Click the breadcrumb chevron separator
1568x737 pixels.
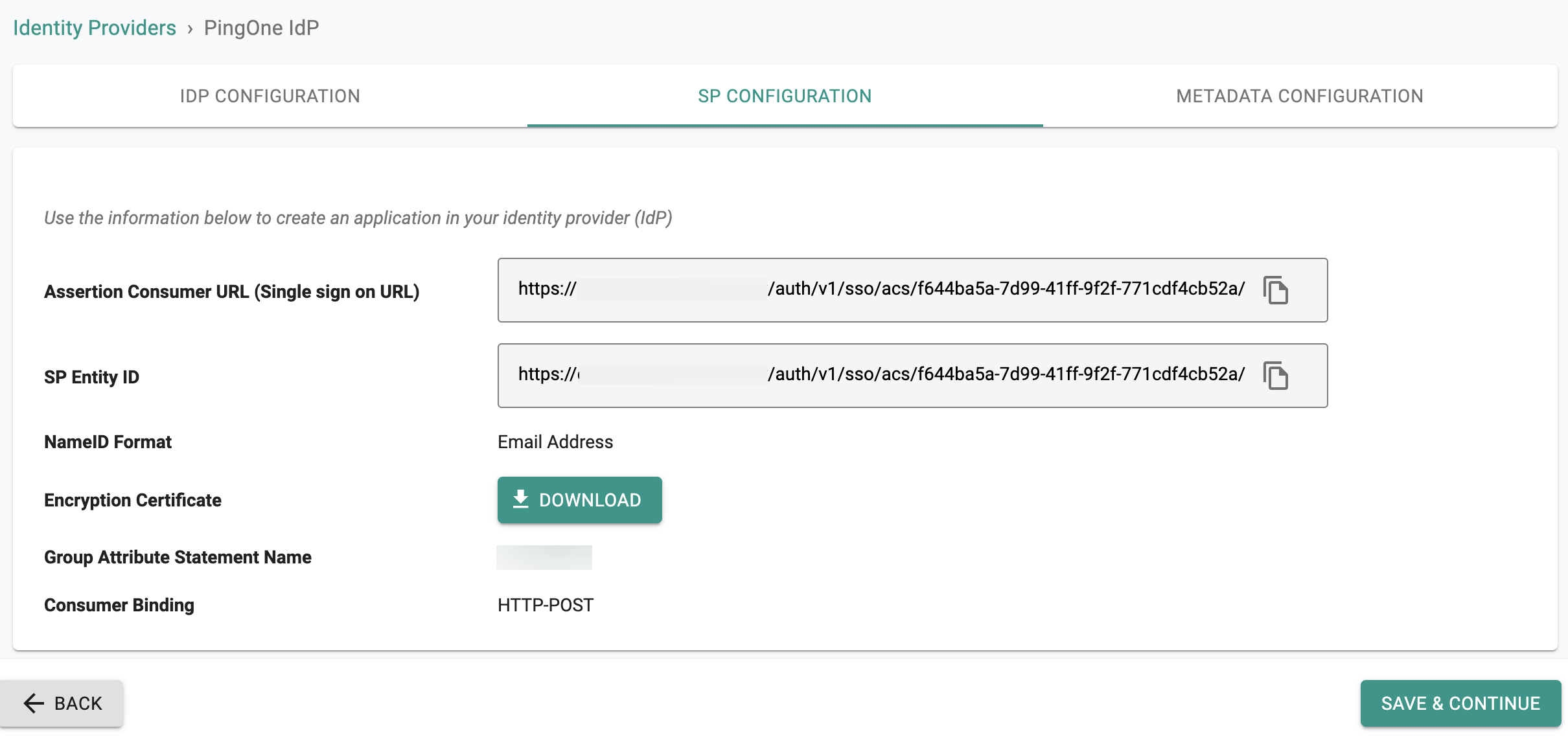190,29
